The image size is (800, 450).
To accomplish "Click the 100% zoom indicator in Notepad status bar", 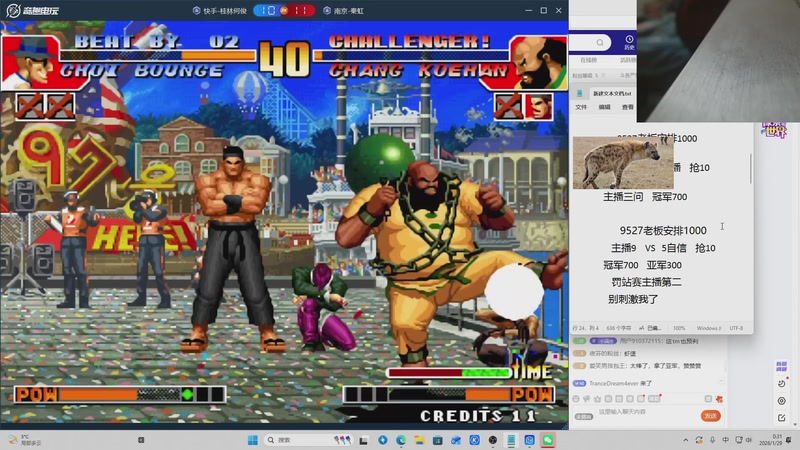I will (x=679, y=328).
